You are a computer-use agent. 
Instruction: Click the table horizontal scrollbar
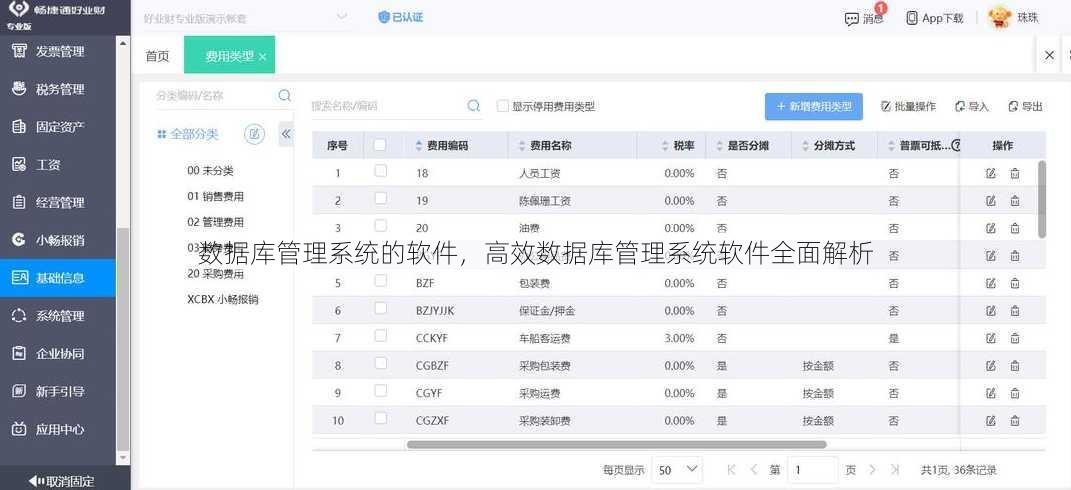coord(617,444)
